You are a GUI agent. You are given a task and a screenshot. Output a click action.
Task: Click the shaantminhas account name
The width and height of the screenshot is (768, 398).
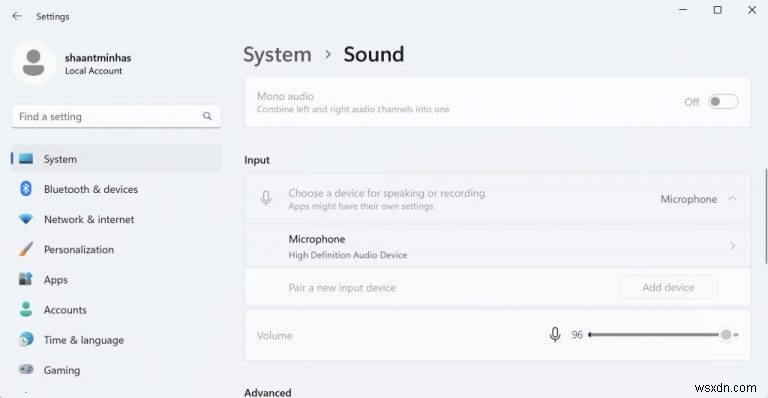98,58
